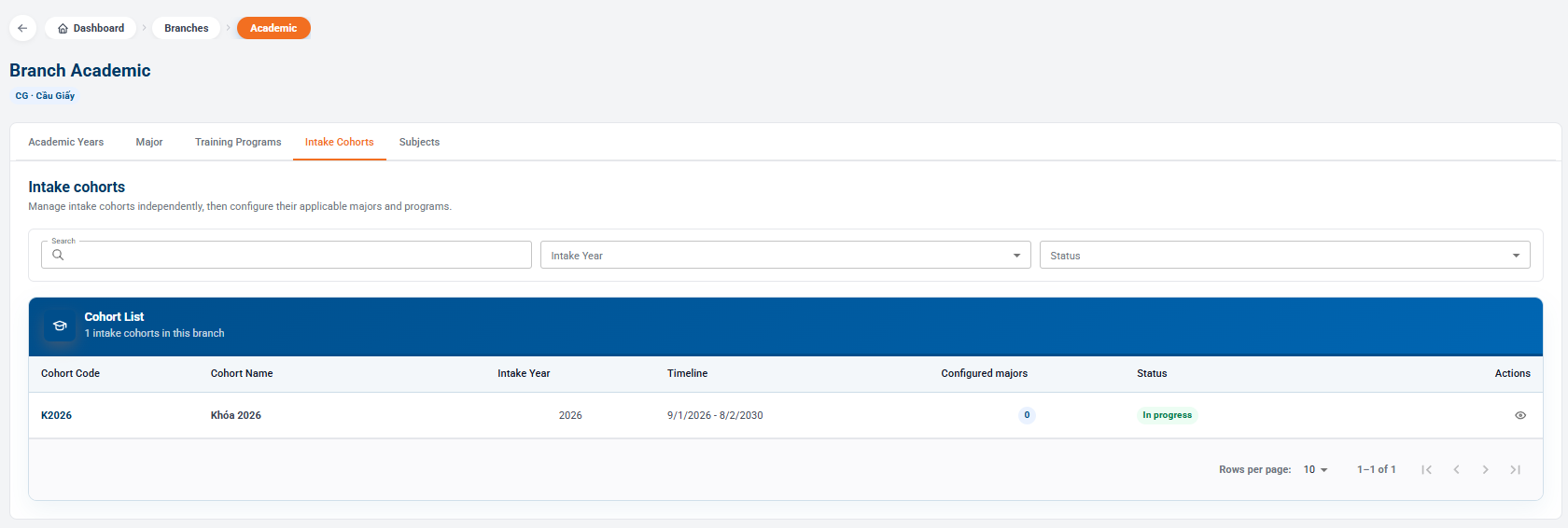Click the Actions column header
Viewport: 1568px width, 528px height.
click(1512, 373)
